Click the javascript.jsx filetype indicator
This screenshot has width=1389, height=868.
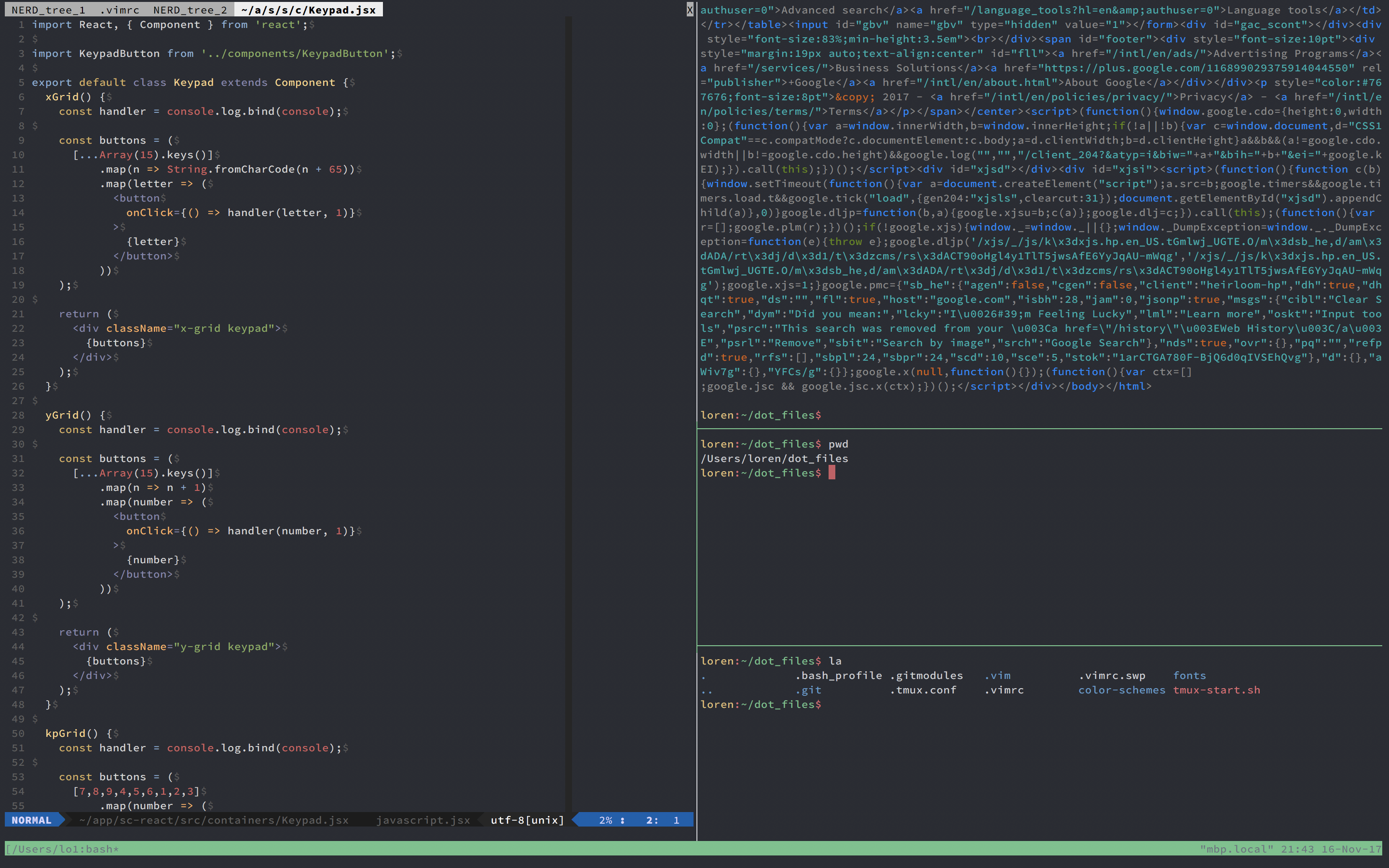tap(423, 820)
